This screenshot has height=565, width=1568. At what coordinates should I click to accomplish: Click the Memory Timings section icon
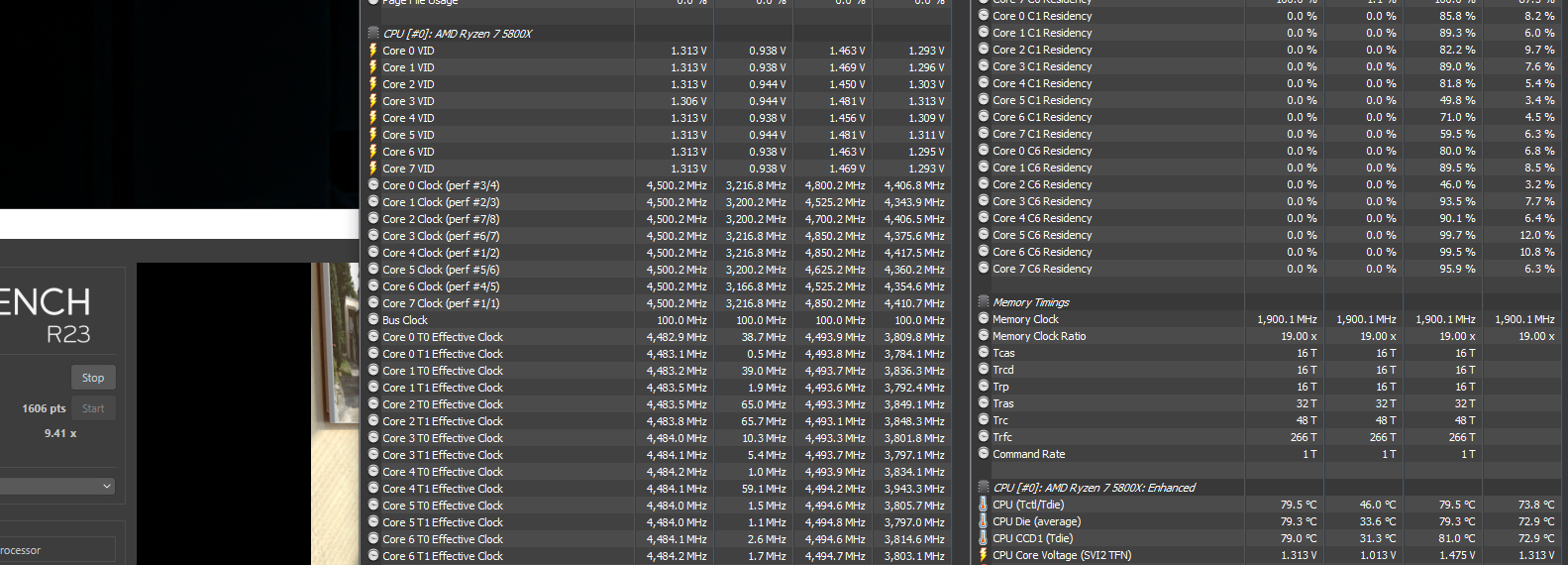[984, 302]
